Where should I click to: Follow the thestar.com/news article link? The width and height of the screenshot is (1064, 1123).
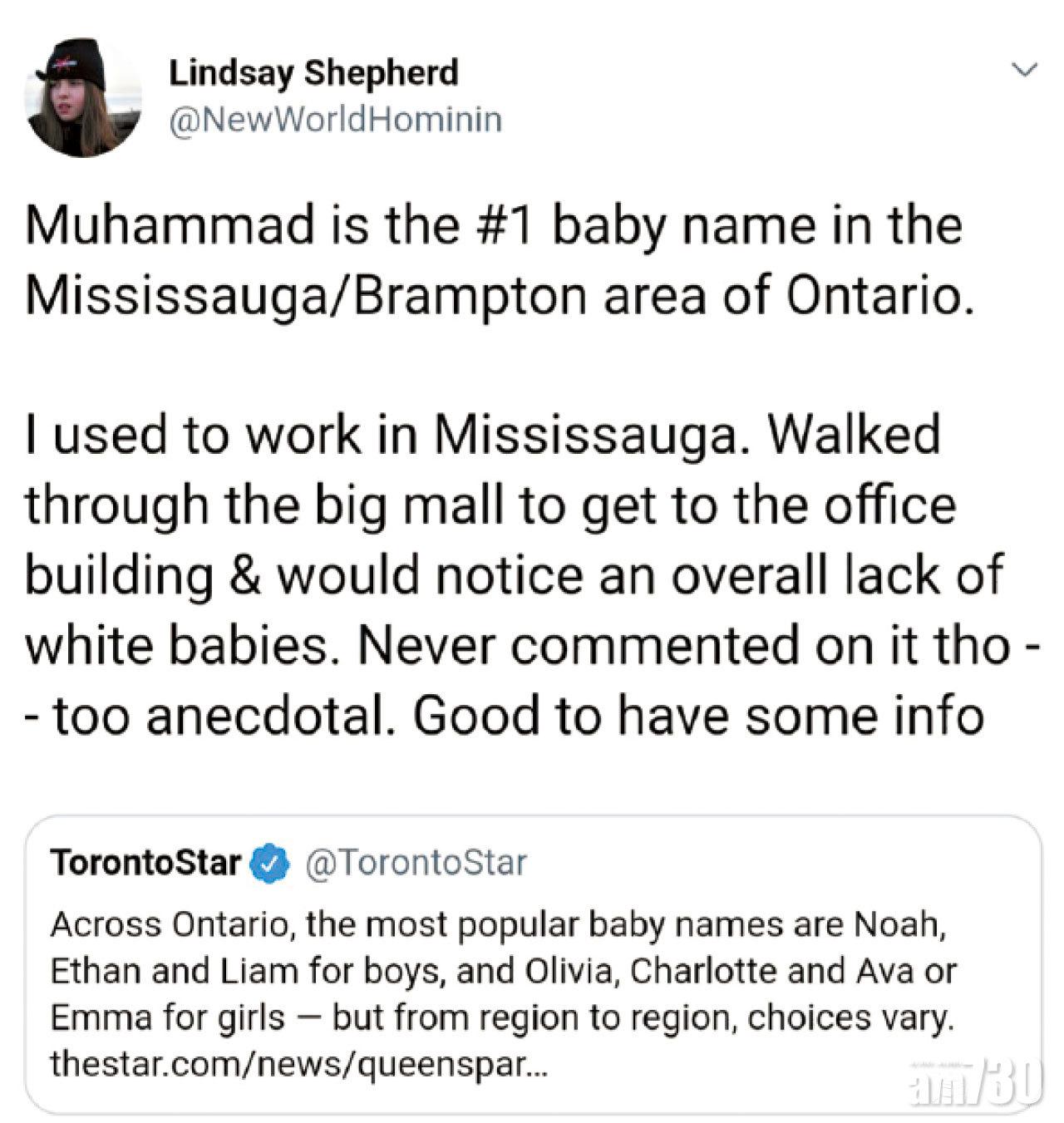[x=298, y=1064]
